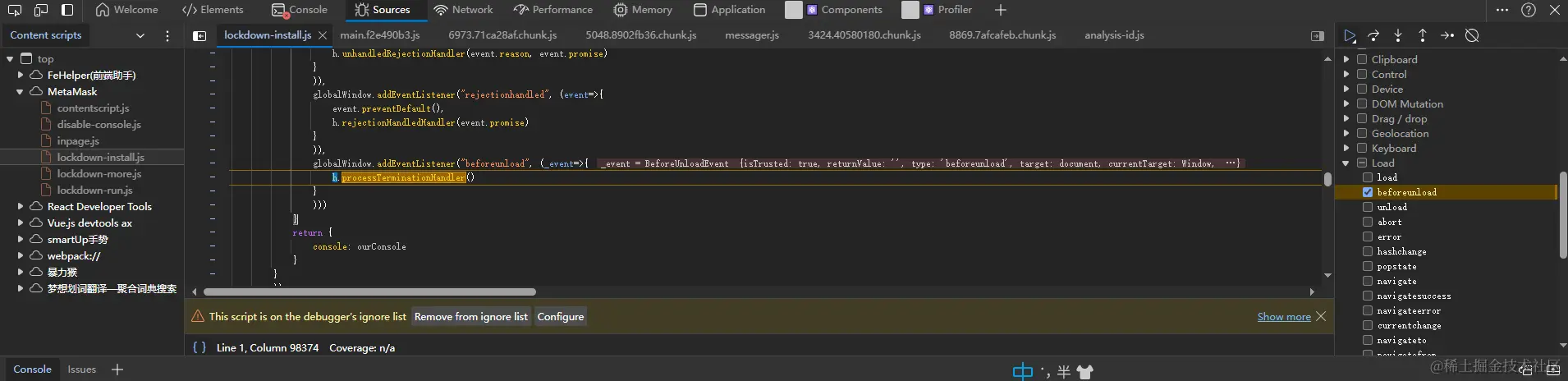The image size is (1568, 381).
Task: Enable the unload event breakpoint
Action: pyautogui.click(x=1368, y=207)
